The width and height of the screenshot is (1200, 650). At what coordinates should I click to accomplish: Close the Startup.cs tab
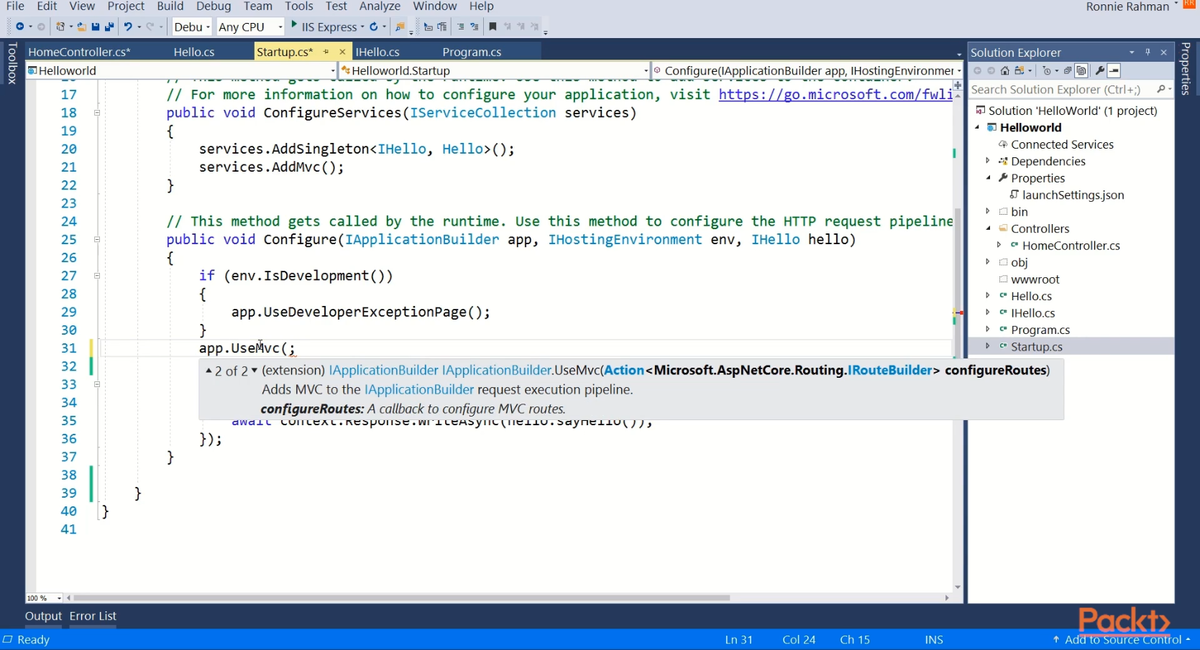(342, 52)
